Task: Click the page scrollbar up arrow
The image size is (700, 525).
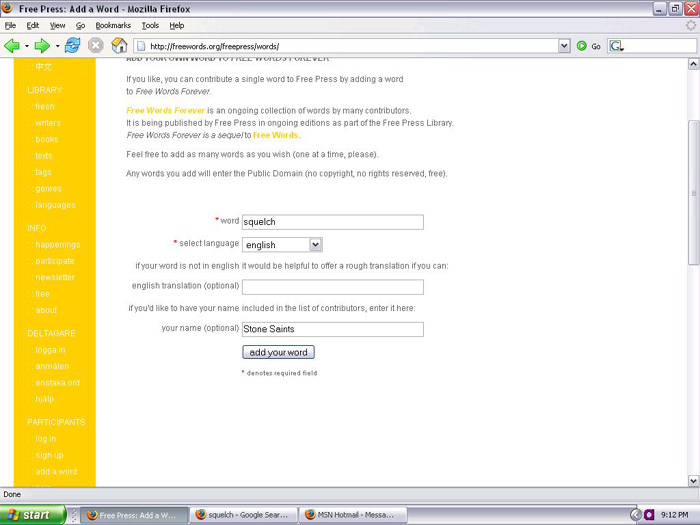Action: (x=693, y=64)
